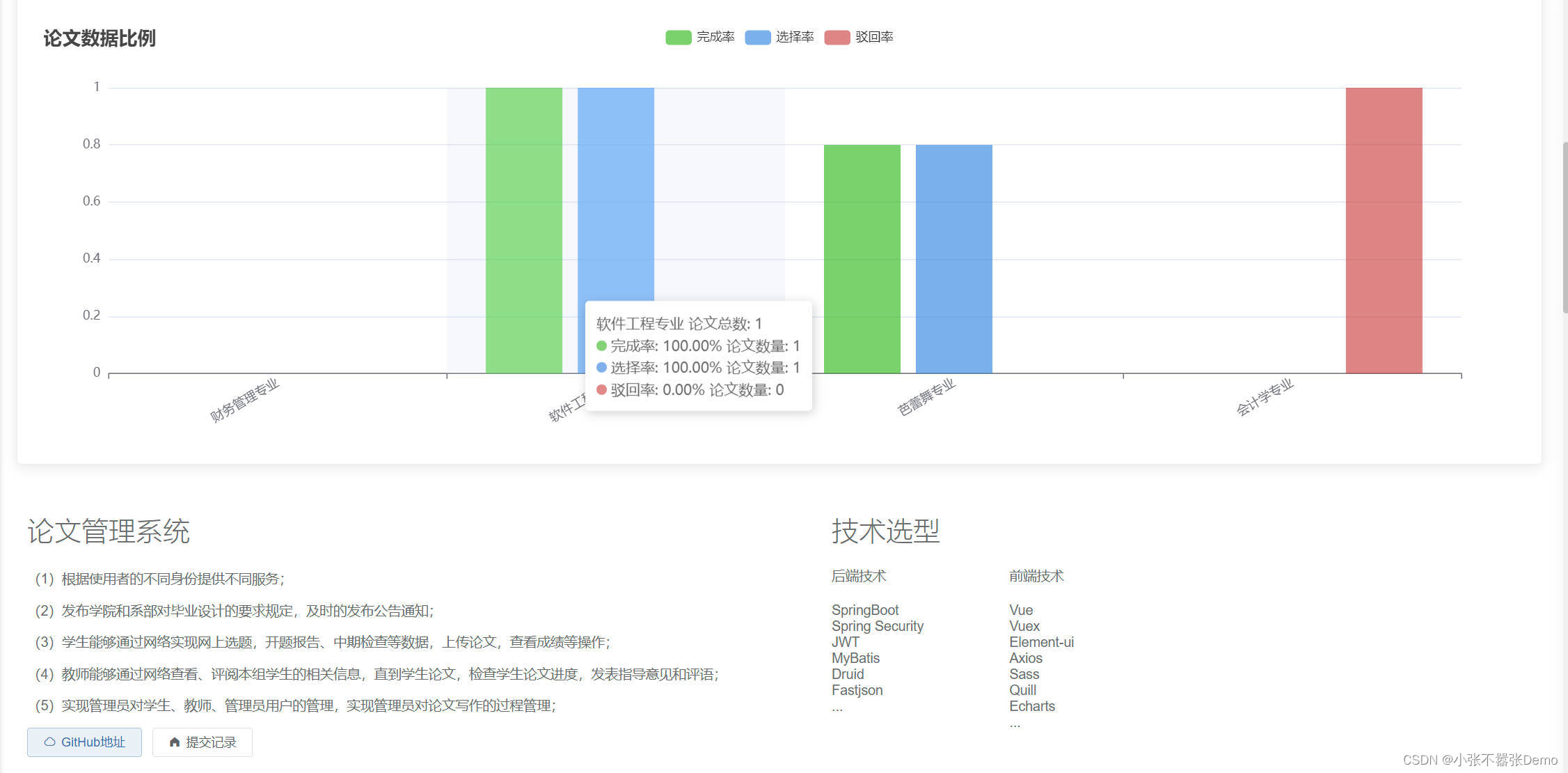Open the 提交记录 button
The height and width of the screenshot is (773, 1568).
pos(203,742)
